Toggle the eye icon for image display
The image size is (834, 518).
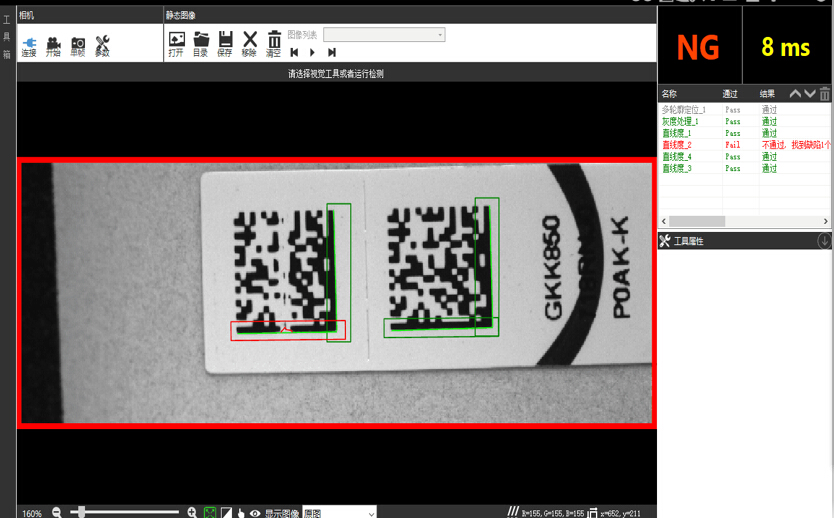pos(255,513)
